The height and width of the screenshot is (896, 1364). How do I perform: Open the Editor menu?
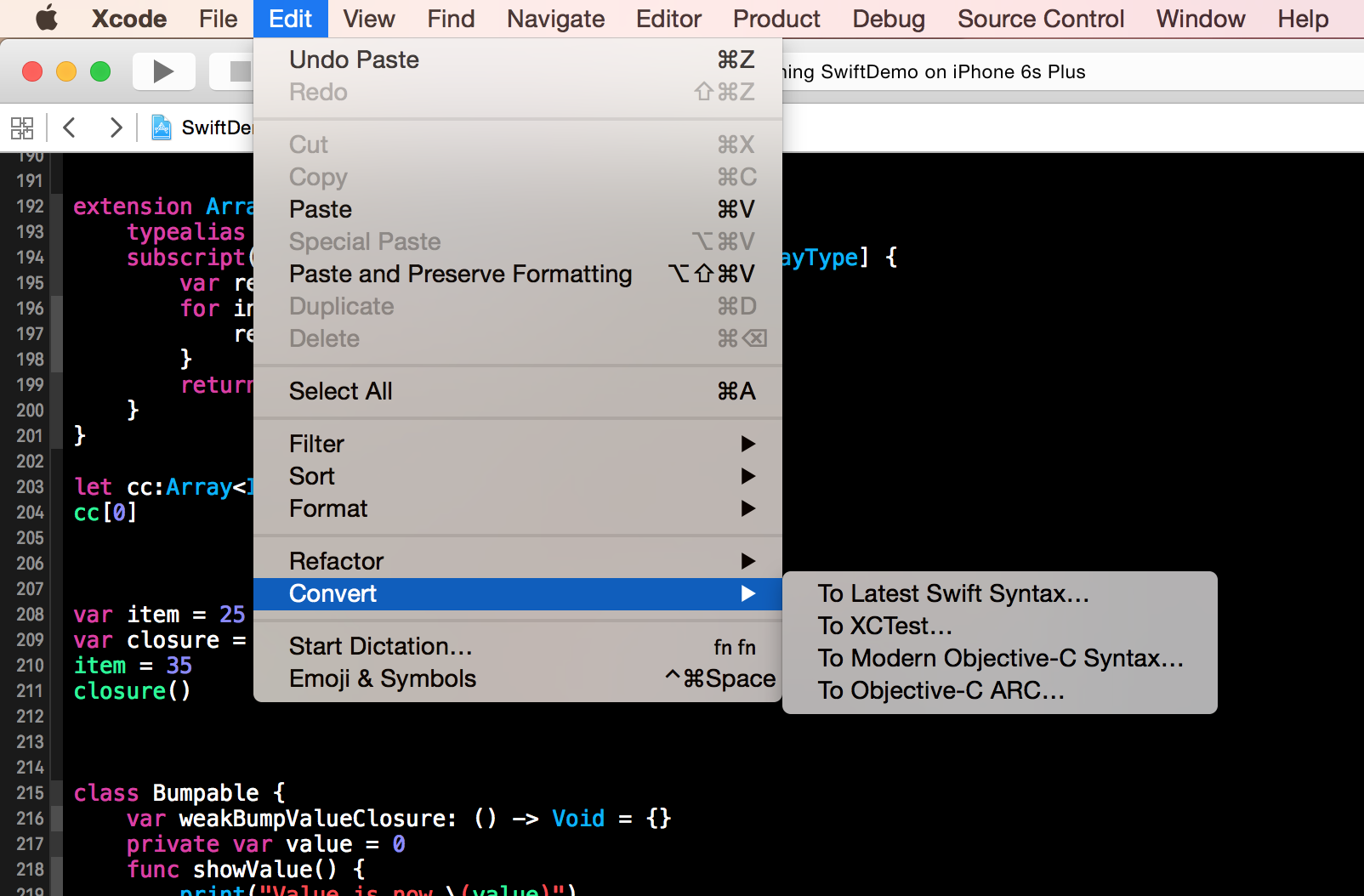pos(669,19)
